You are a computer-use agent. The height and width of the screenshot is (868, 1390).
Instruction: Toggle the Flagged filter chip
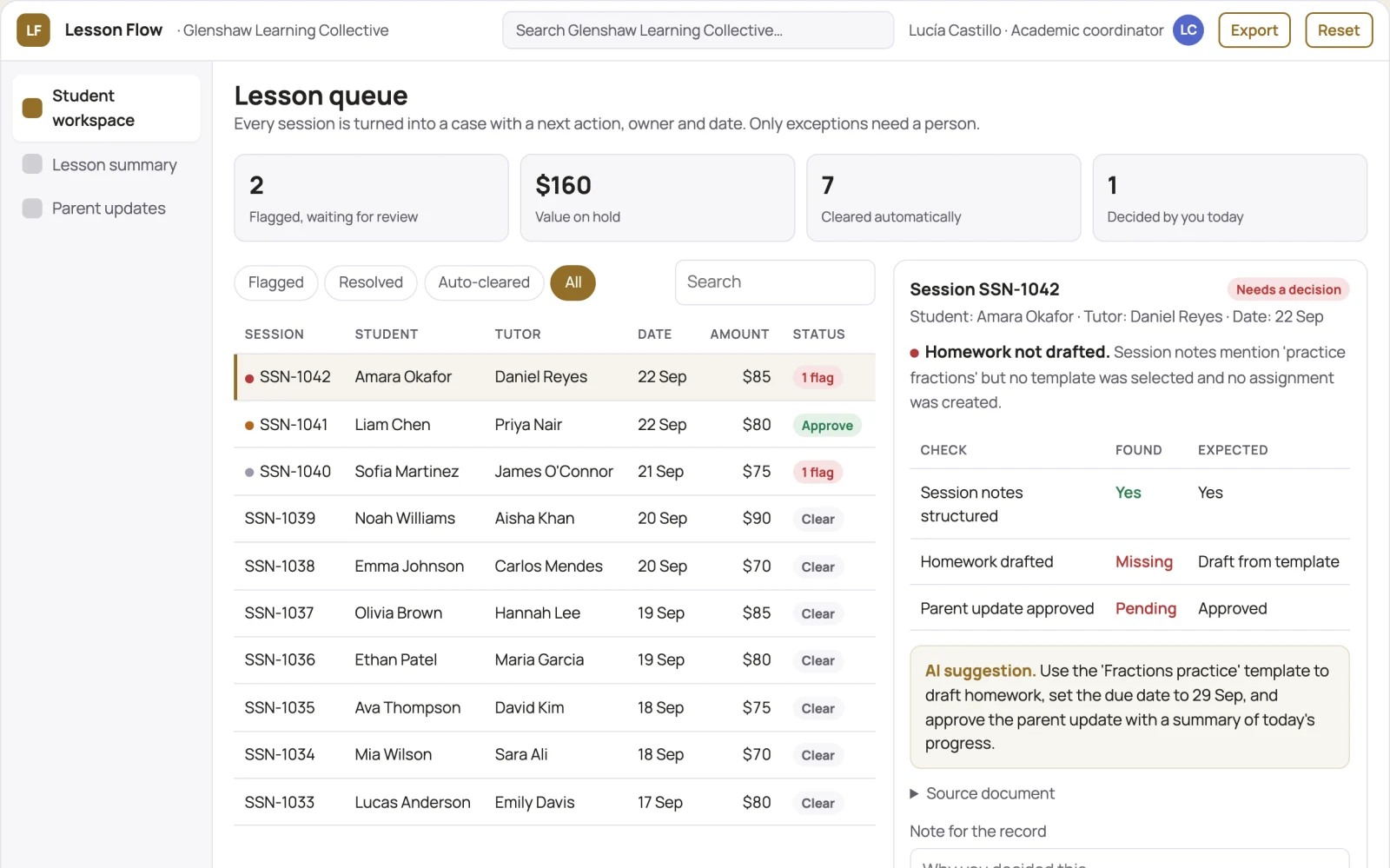275,282
